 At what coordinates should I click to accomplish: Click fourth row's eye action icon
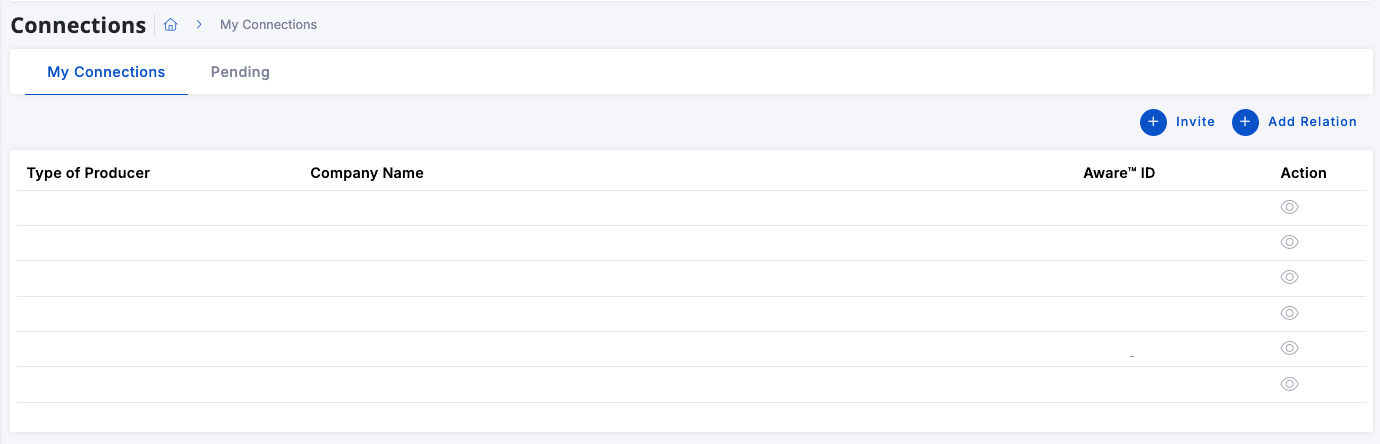pos(1289,313)
